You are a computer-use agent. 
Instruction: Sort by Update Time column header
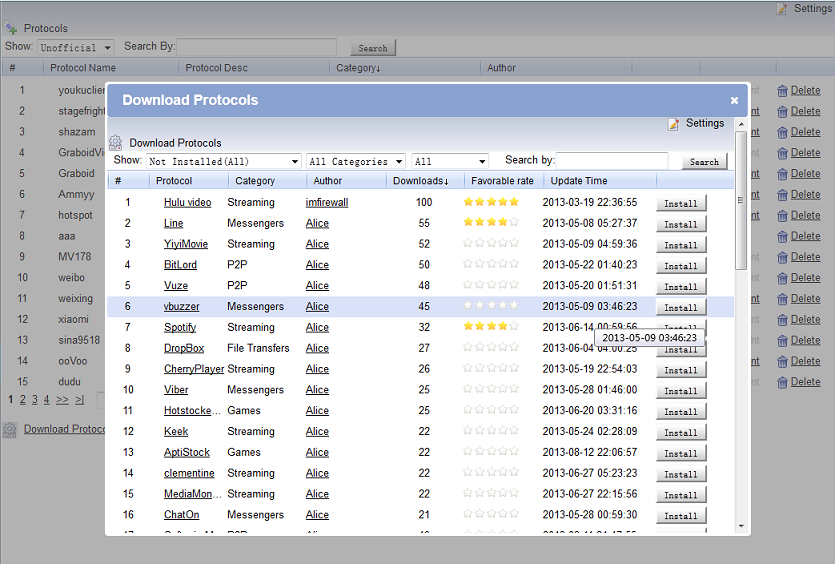tap(579, 181)
